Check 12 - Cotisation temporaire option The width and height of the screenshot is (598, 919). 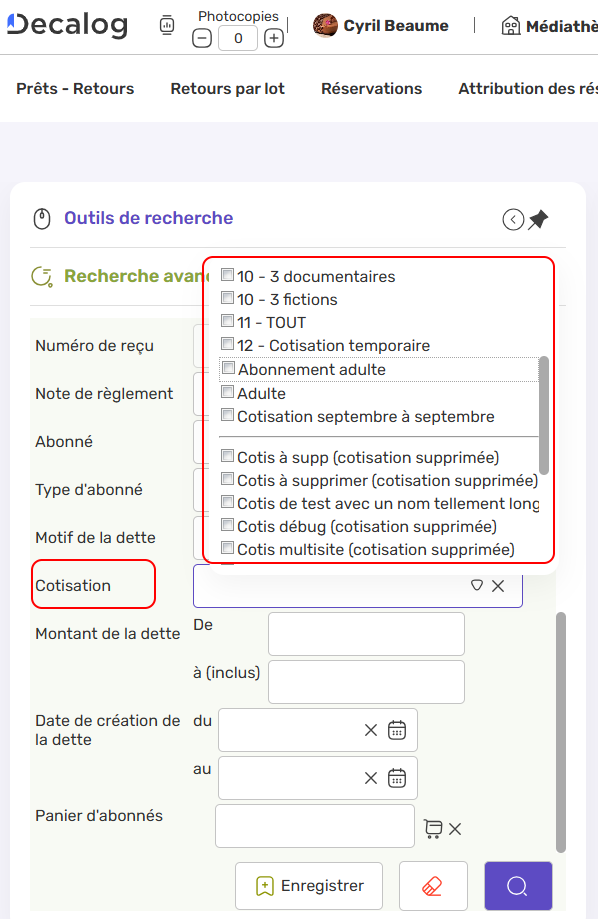coord(227,343)
